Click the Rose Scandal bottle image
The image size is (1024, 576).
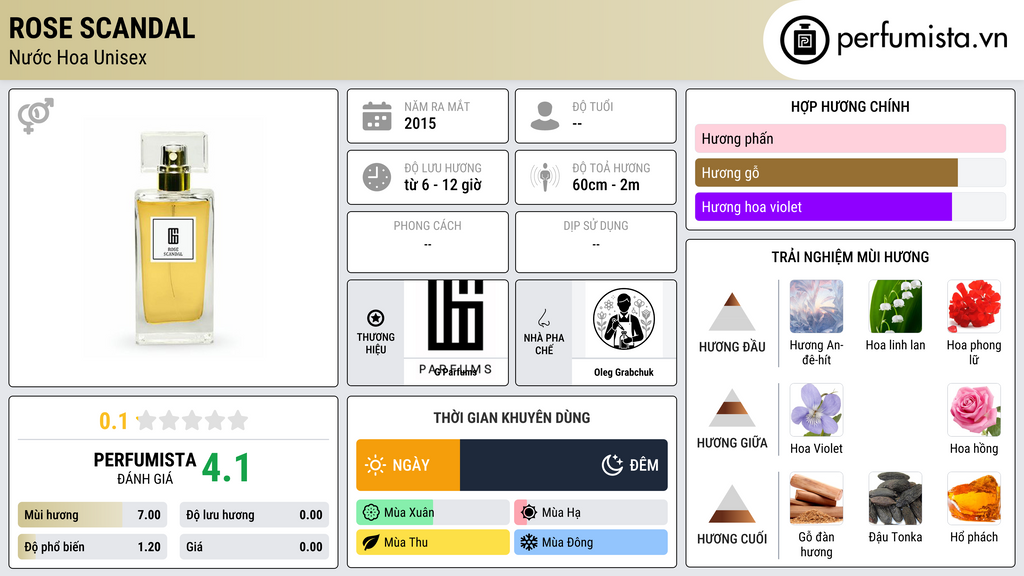click(173, 238)
